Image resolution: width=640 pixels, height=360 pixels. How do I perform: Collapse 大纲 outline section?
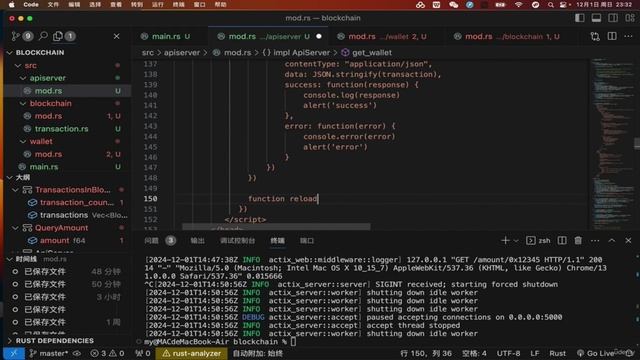point(10,177)
